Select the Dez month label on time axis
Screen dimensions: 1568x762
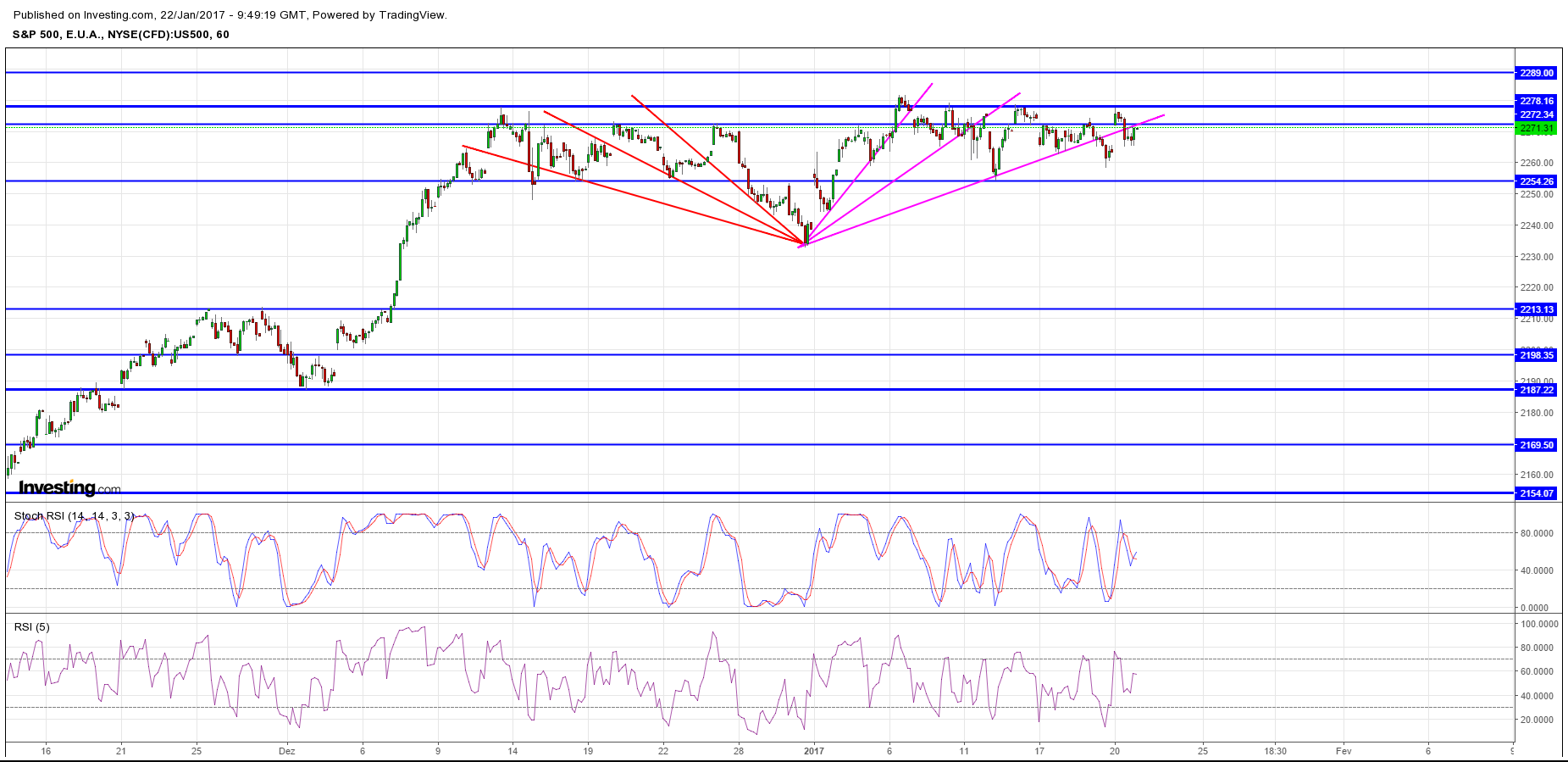click(x=286, y=751)
